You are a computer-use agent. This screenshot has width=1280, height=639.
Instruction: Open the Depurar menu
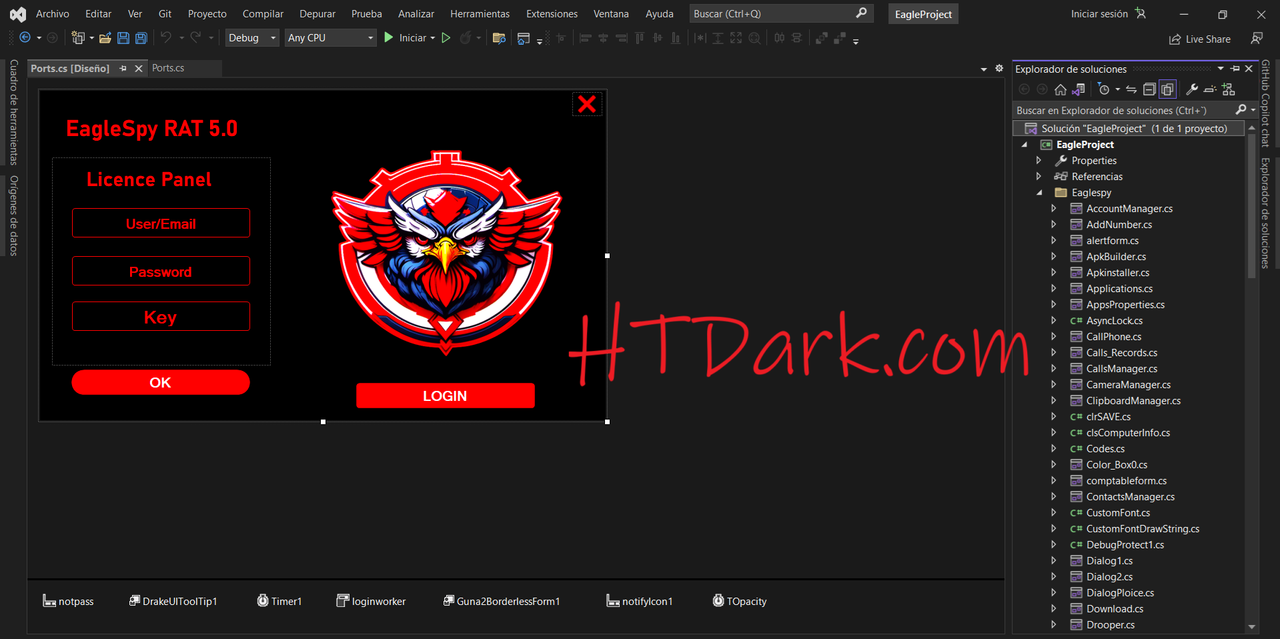coord(318,14)
